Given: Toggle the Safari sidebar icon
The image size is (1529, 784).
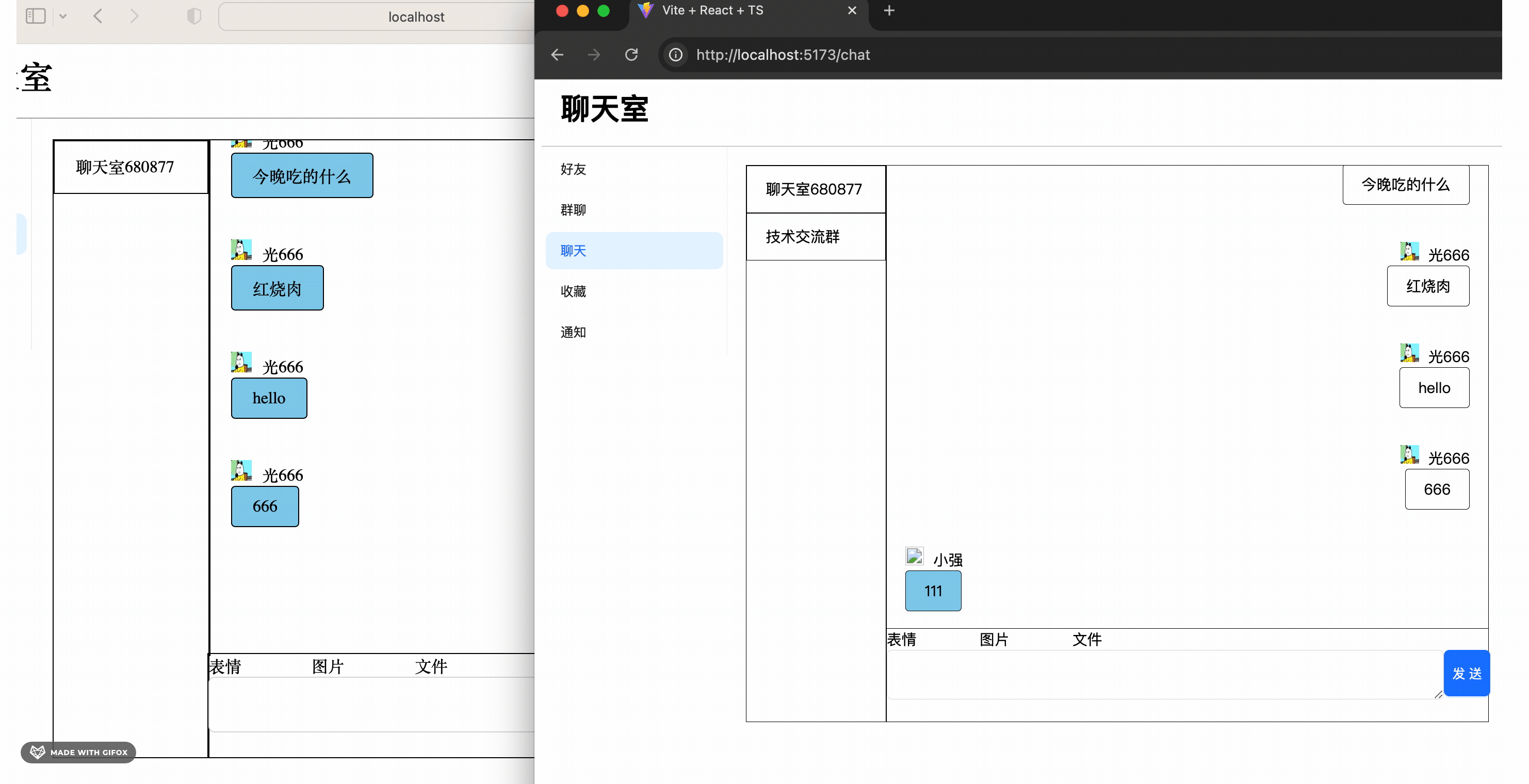Looking at the screenshot, I should (x=36, y=16).
